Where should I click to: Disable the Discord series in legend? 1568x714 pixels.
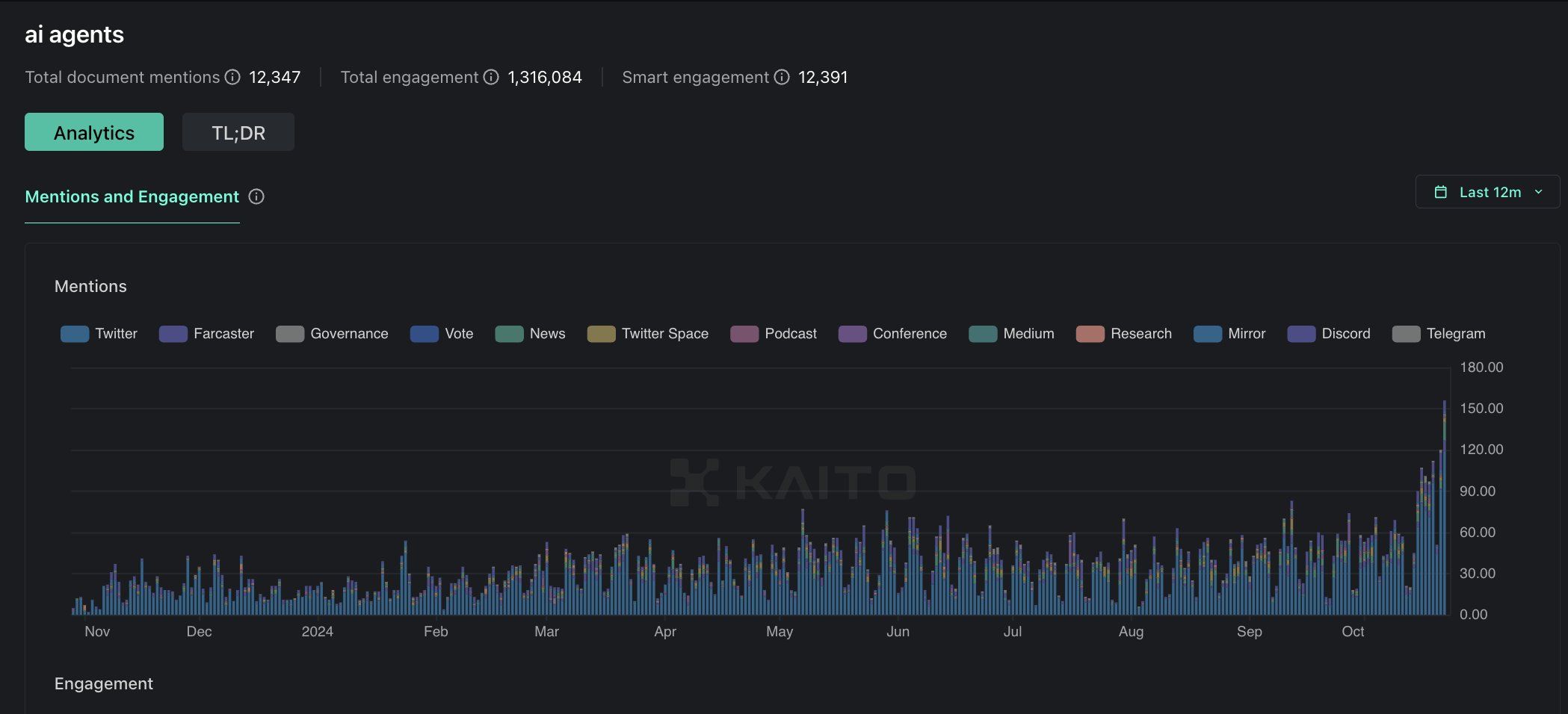pos(1329,334)
